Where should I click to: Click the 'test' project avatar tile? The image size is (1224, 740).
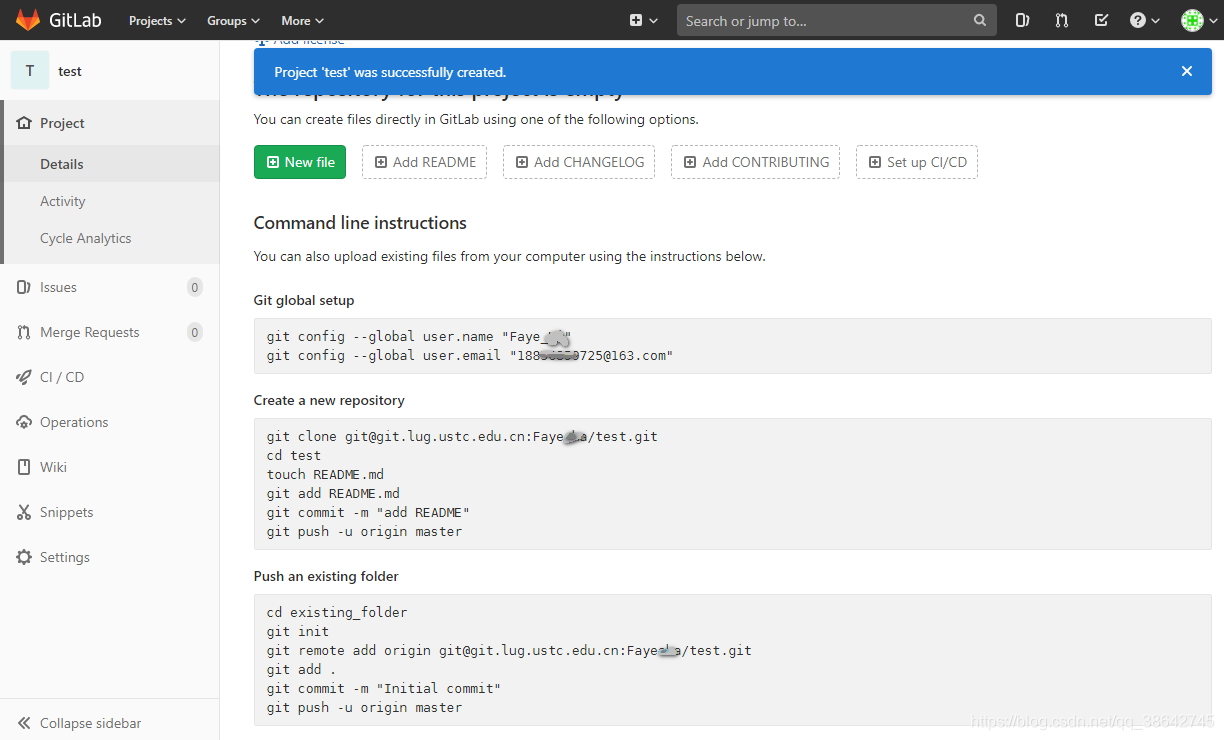pyautogui.click(x=30, y=71)
